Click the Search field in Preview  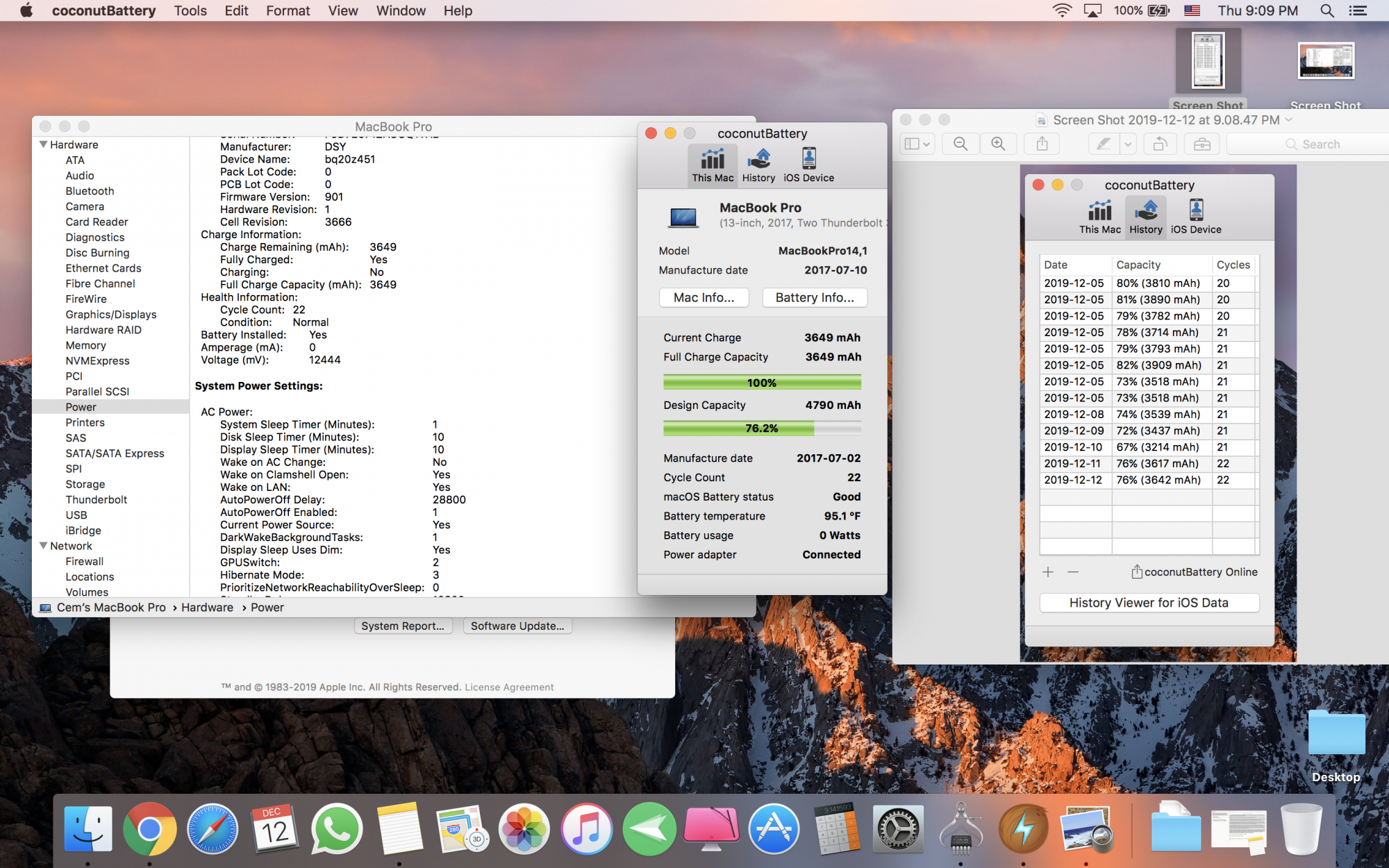coord(1309,144)
